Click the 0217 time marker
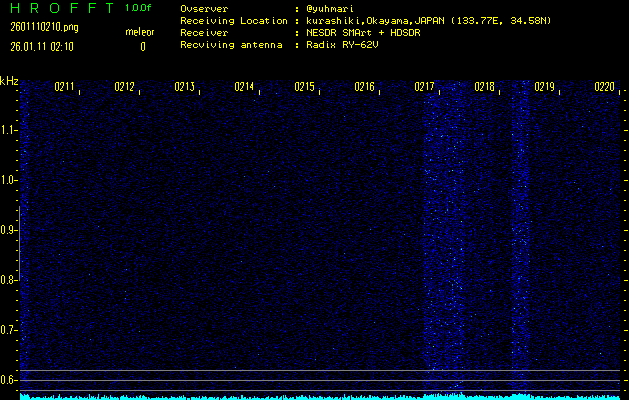This screenshot has height=400, width=629. point(424,87)
